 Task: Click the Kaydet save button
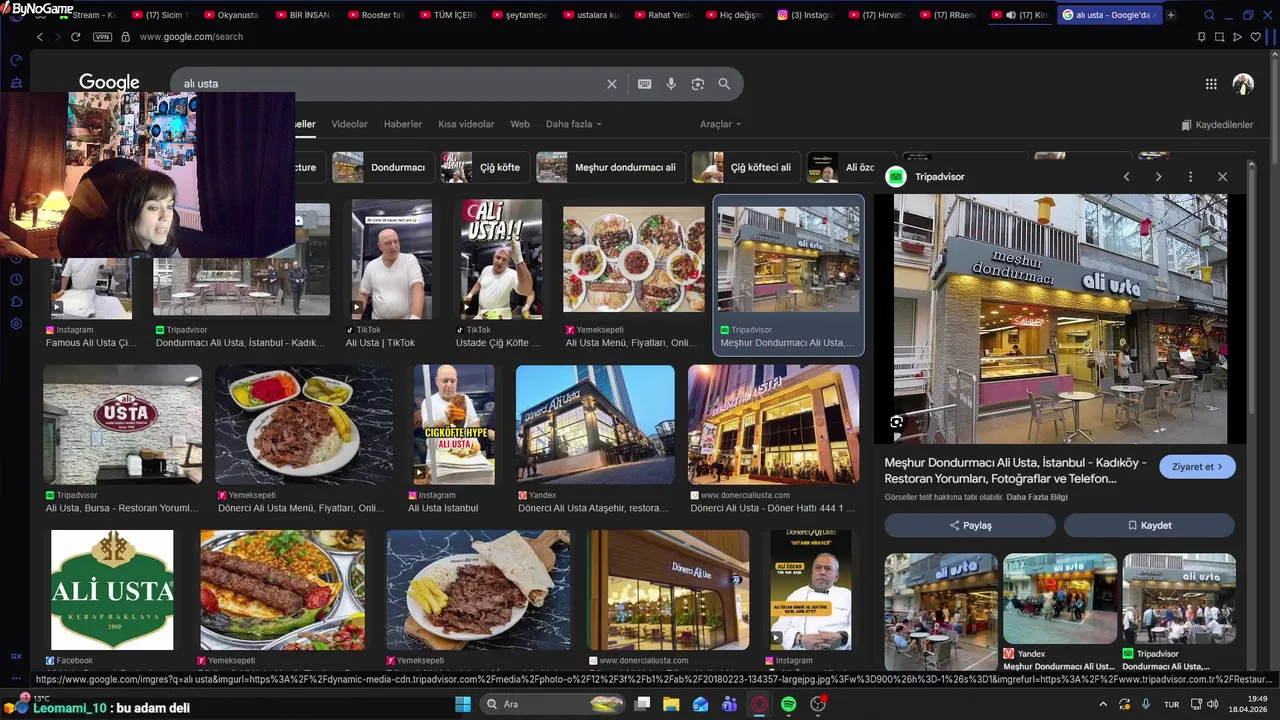(1149, 525)
